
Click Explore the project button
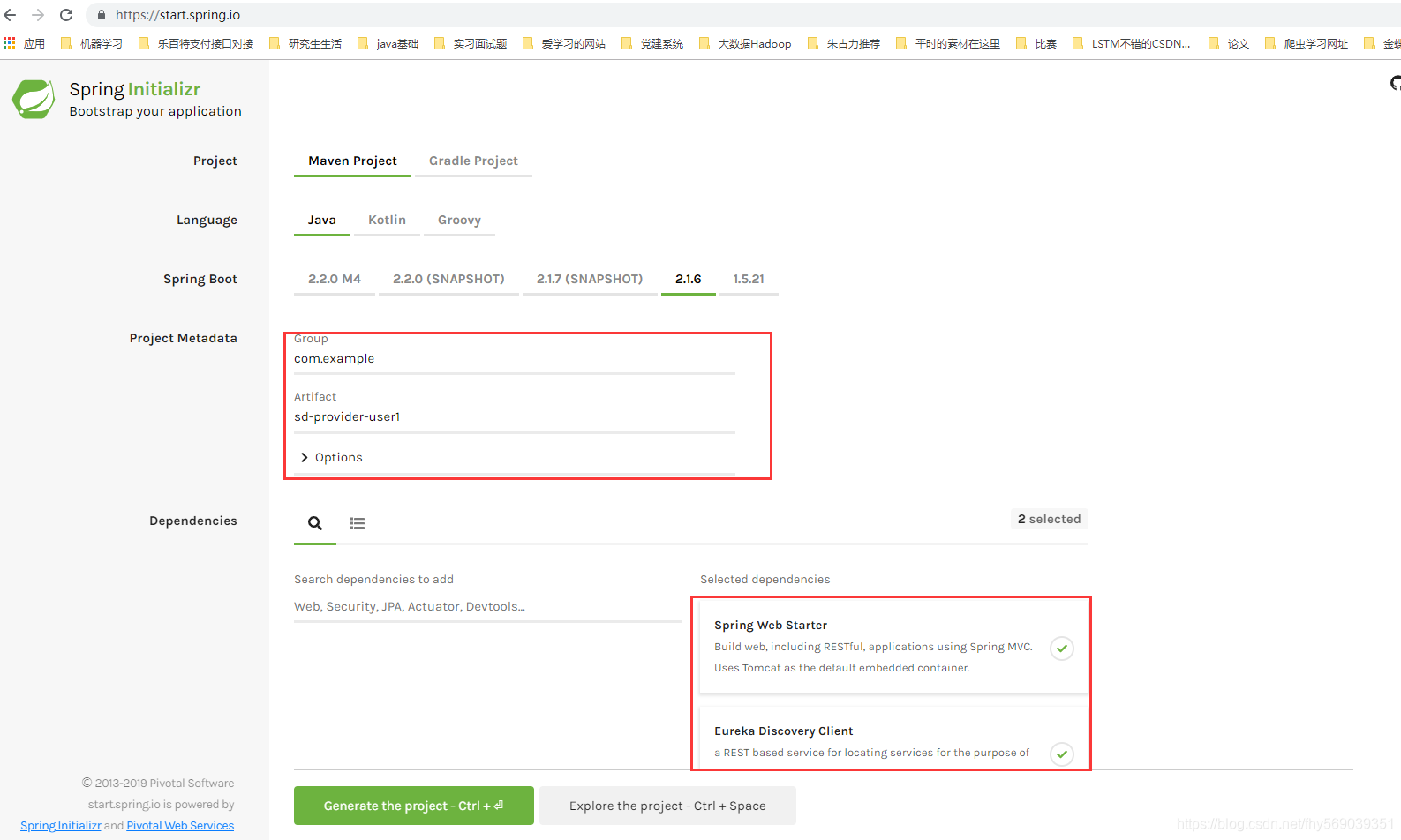click(x=667, y=806)
